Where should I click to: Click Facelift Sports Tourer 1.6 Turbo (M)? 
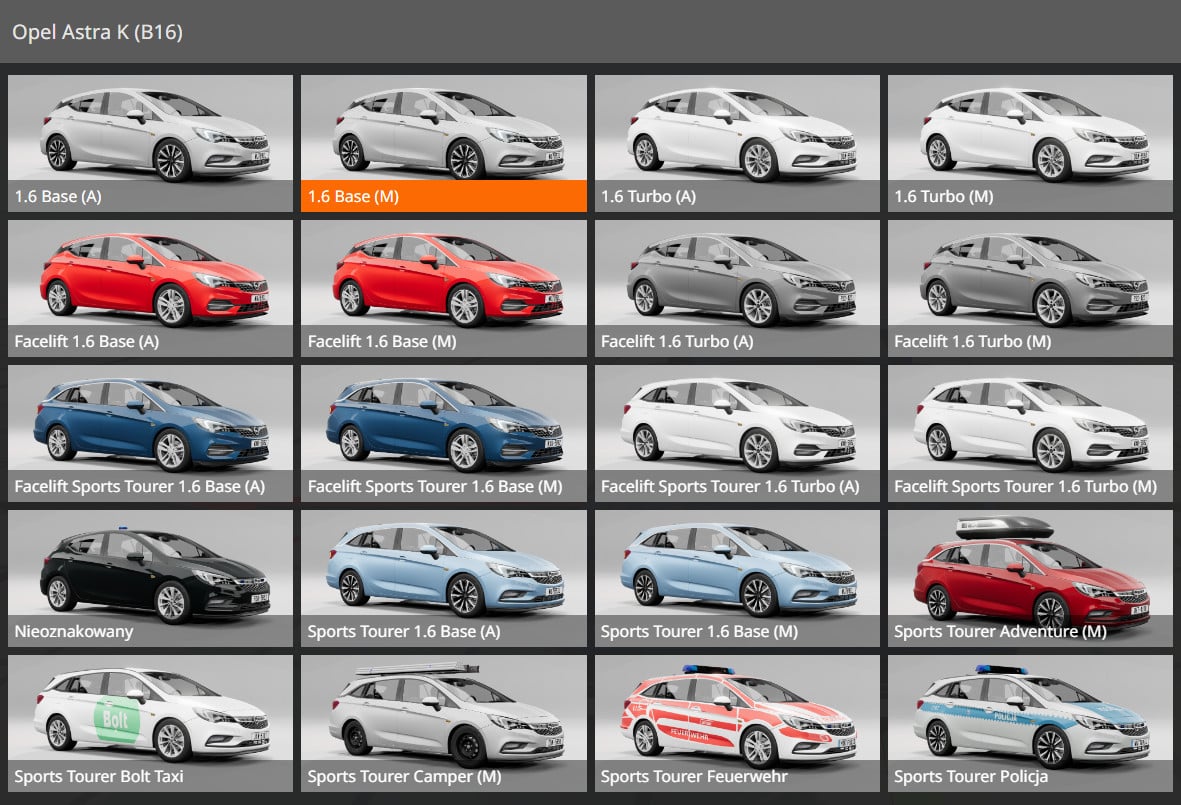pyautogui.click(x=1030, y=433)
